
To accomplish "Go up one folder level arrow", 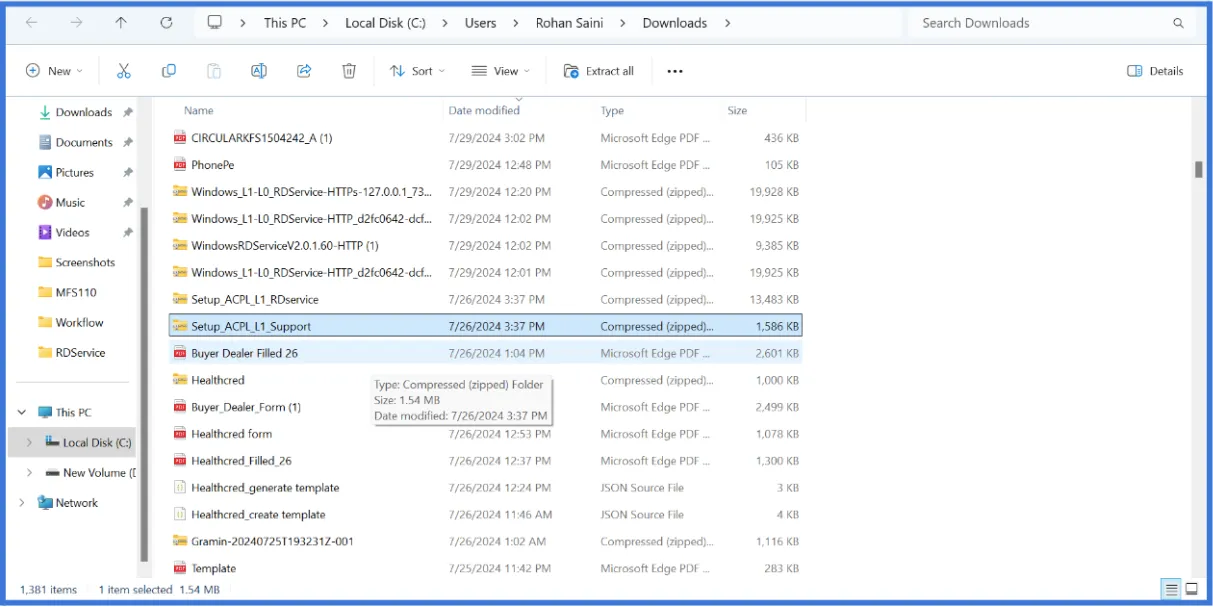I will (121, 23).
